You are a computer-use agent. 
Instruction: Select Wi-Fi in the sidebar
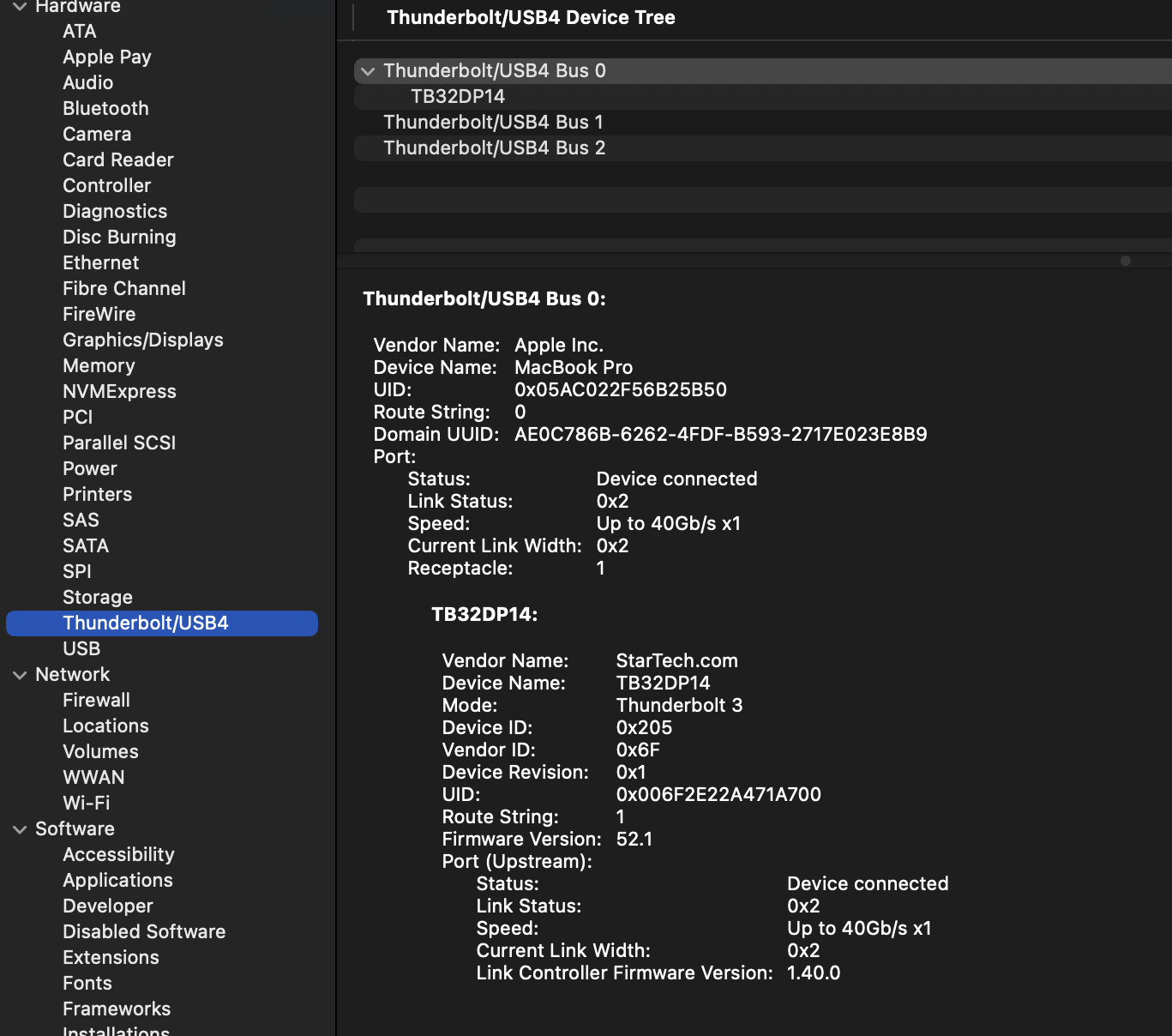coord(87,804)
